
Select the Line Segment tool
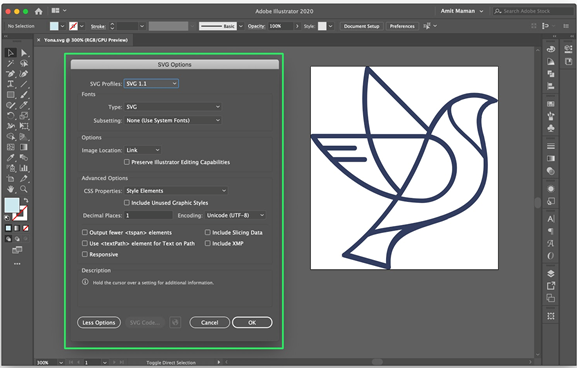(x=24, y=84)
